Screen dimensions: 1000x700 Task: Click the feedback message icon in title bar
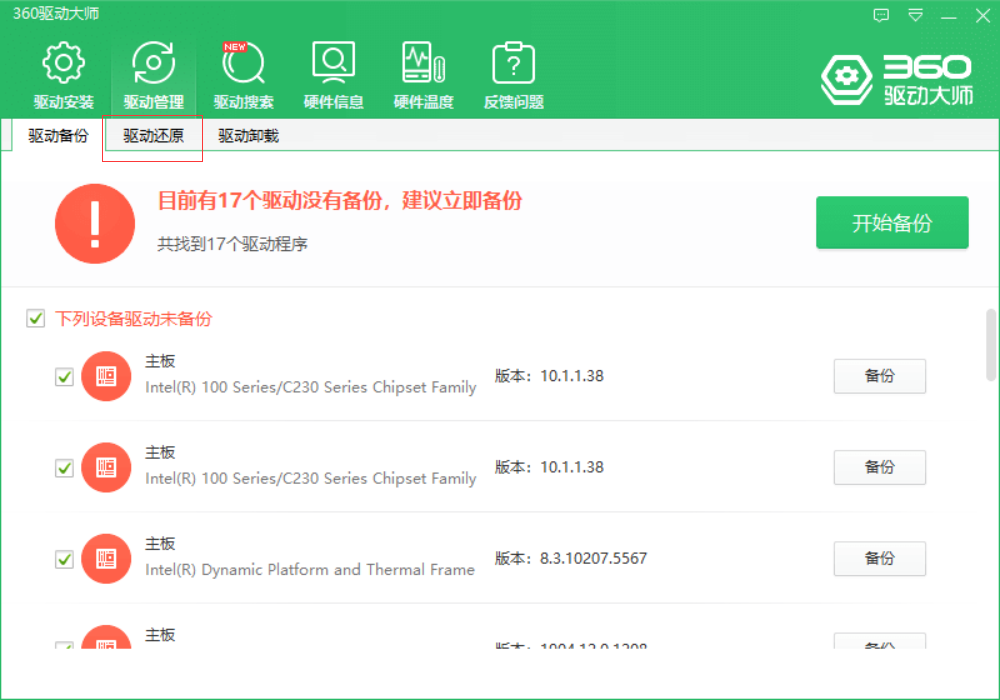881,15
